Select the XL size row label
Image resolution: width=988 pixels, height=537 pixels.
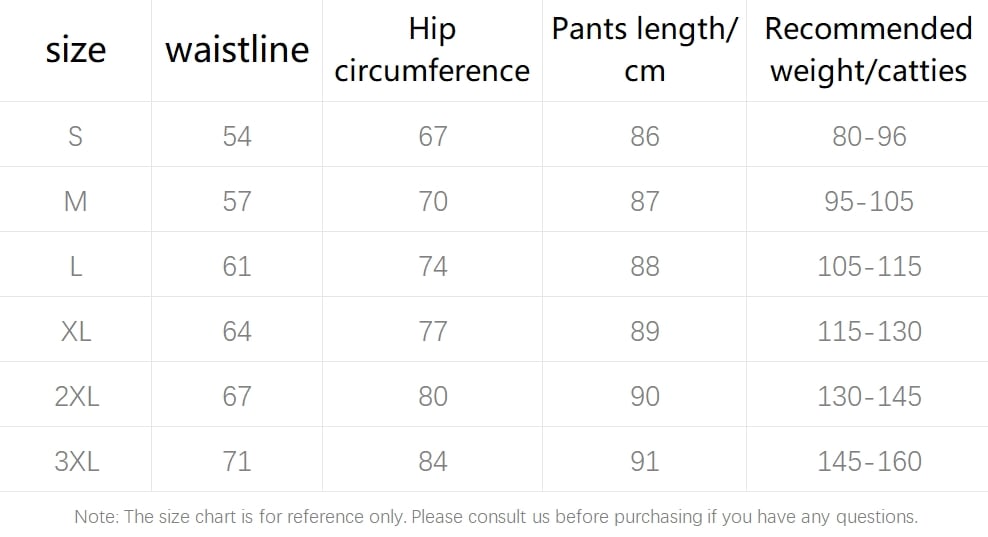click(76, 331)
